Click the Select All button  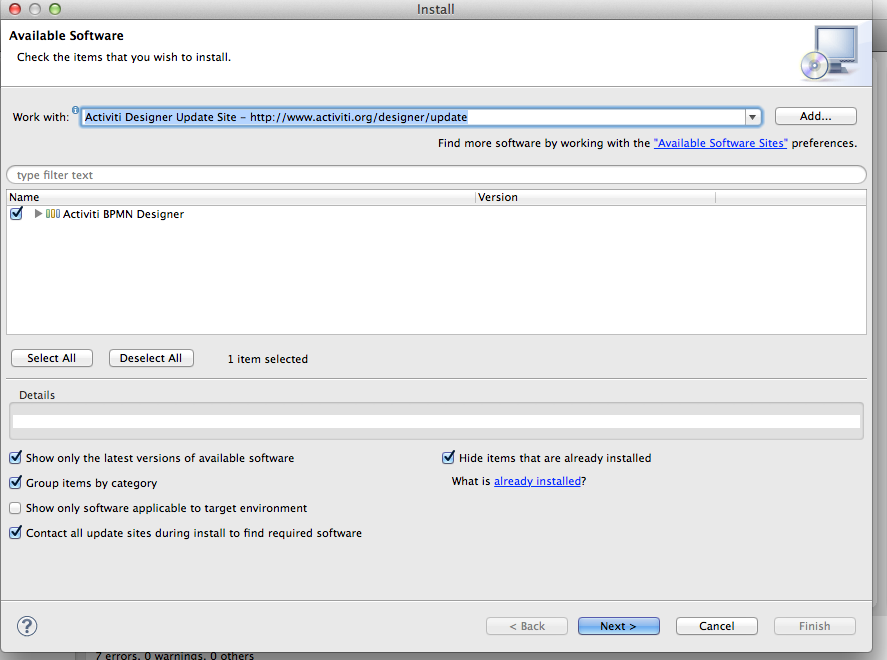[51, 358]
